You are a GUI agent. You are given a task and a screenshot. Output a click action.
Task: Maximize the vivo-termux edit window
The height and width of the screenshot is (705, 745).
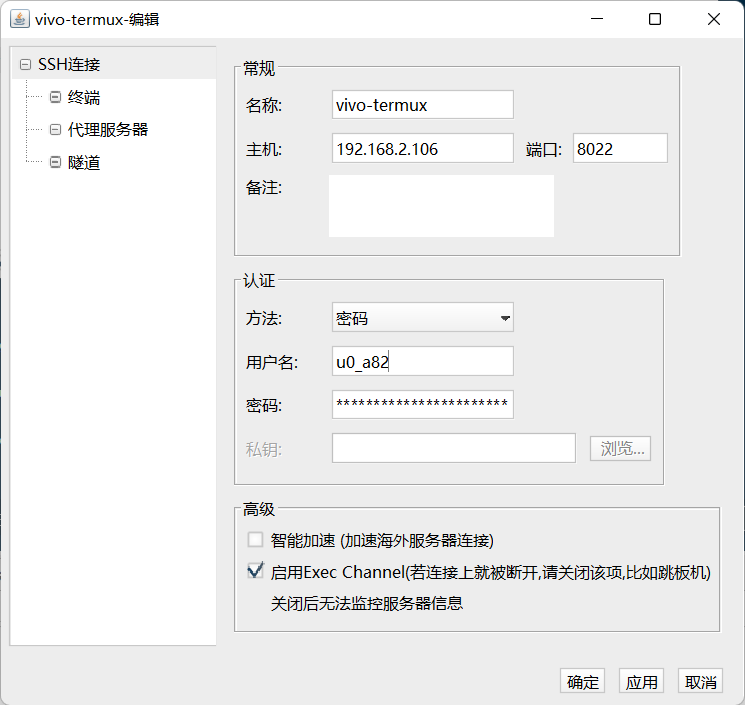655,19
